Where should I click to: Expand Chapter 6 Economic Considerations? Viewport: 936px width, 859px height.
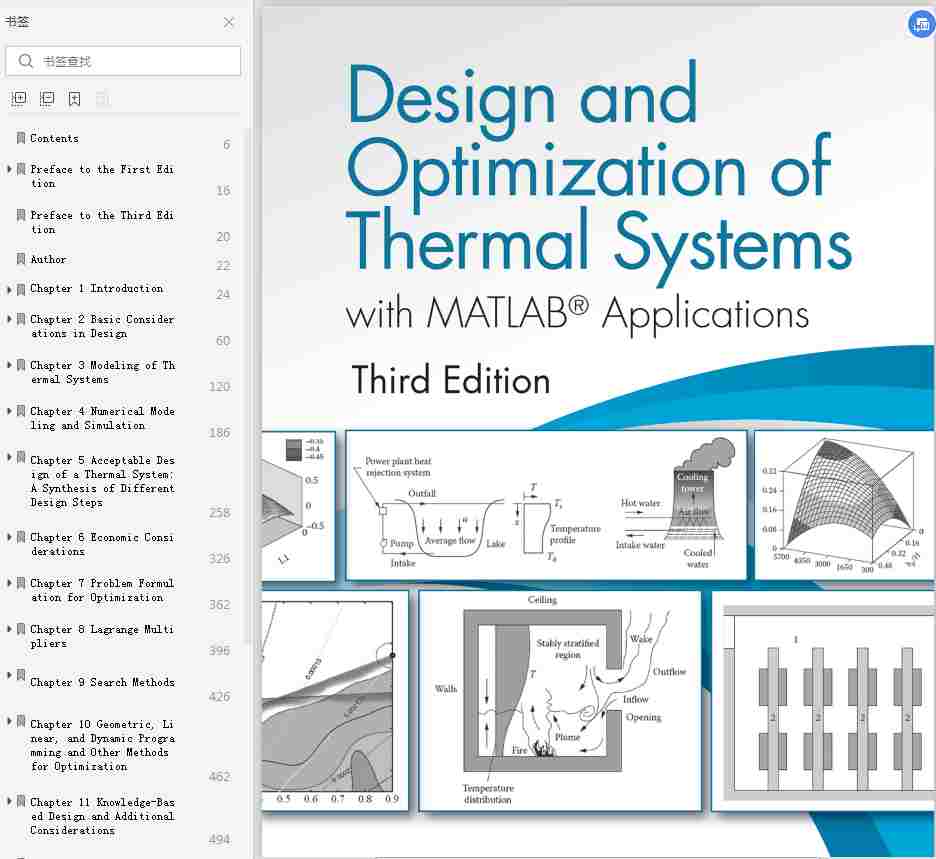tap(9, 537)
